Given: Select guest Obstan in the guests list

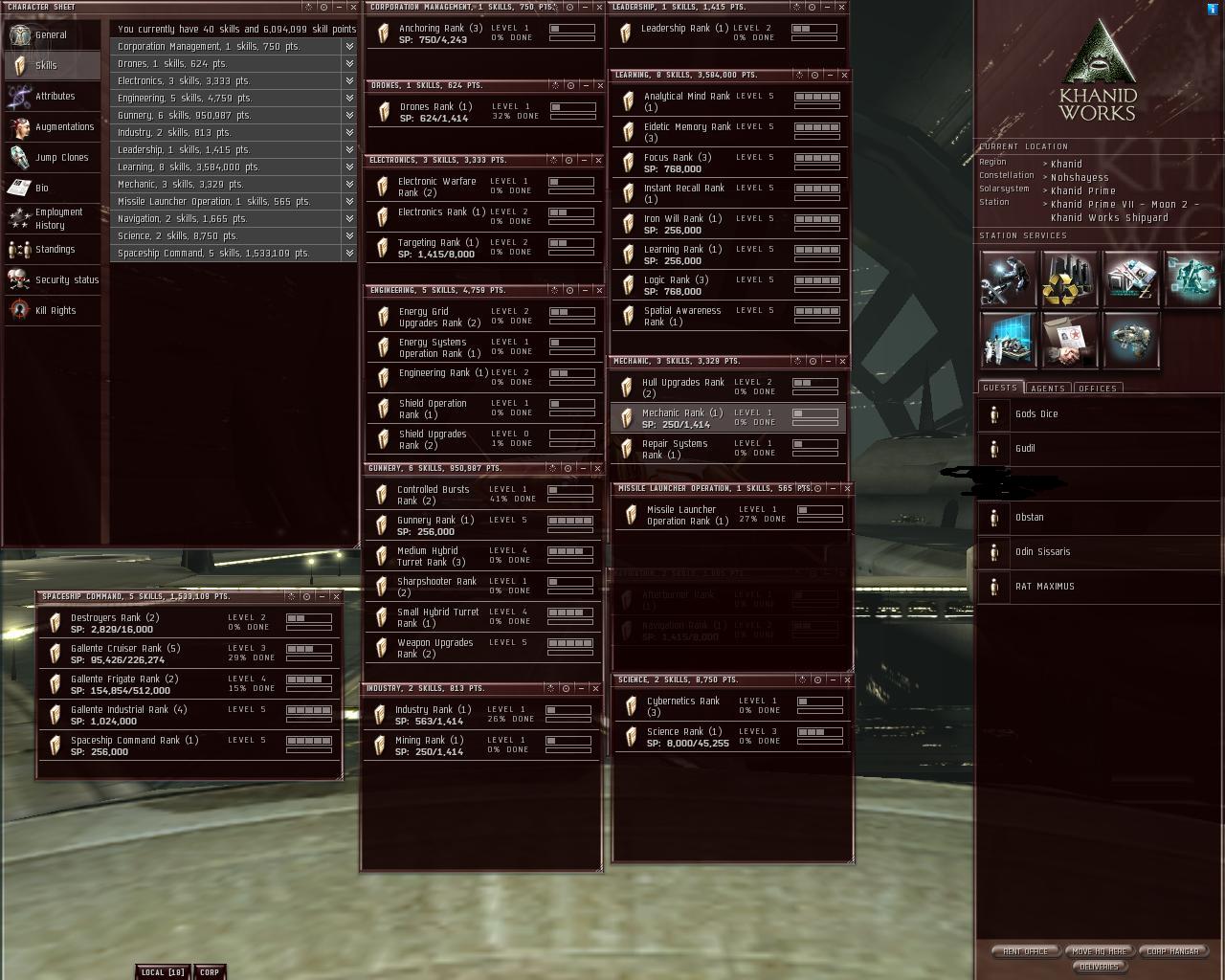Looking at the screenshot, I should pos(1100,518).
